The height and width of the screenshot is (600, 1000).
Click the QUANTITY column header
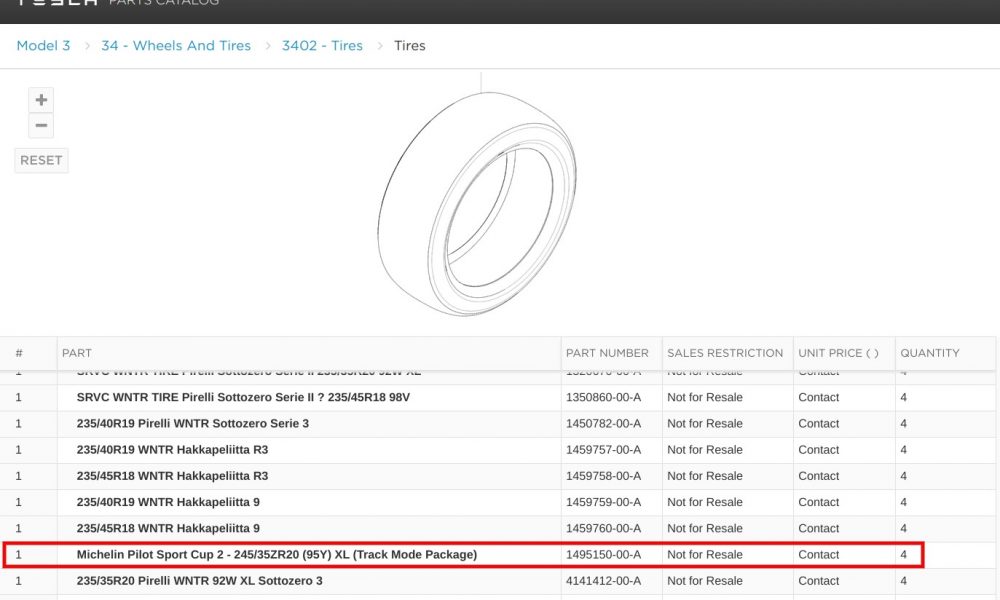click(x=930, y=353)
